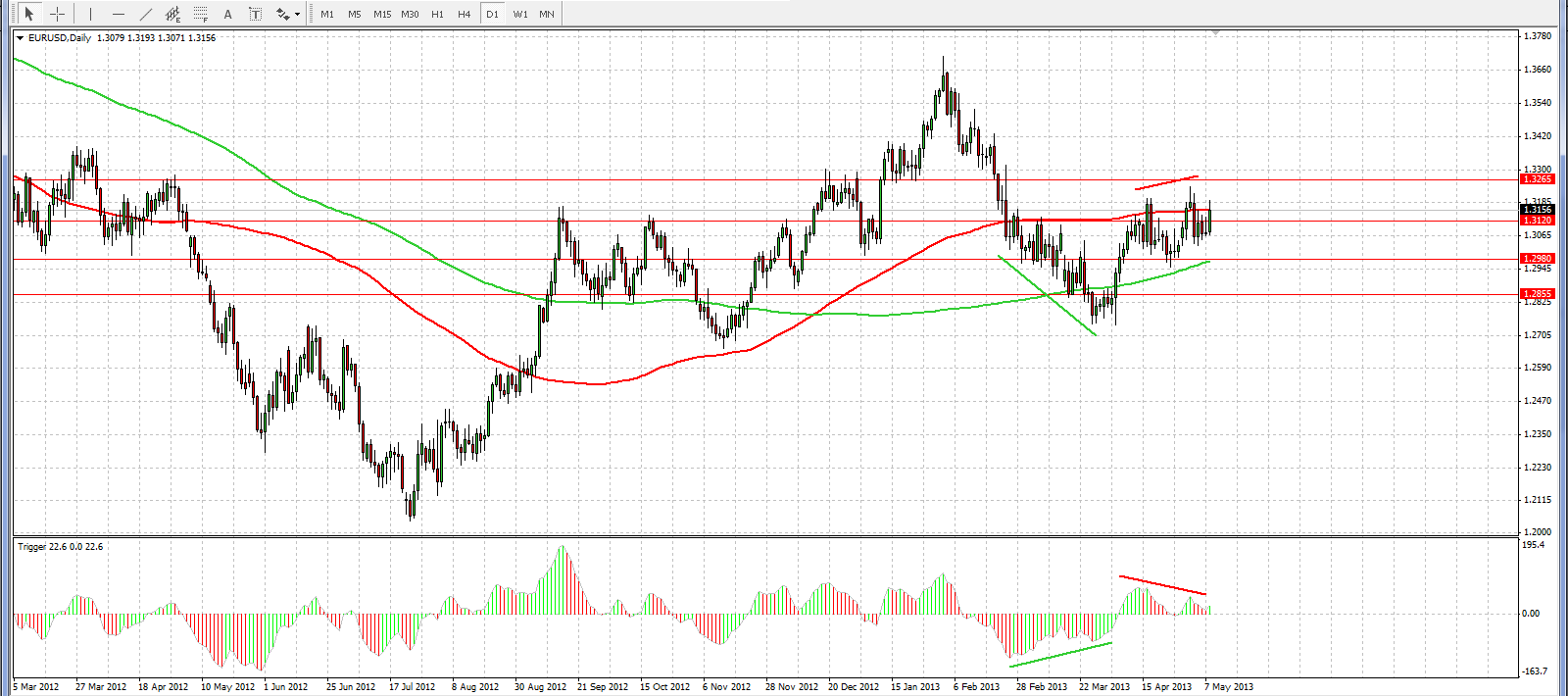The image size is (1568, 696).
Task: Switch to the M5 timeframe
Action: (x=355, y=14)
